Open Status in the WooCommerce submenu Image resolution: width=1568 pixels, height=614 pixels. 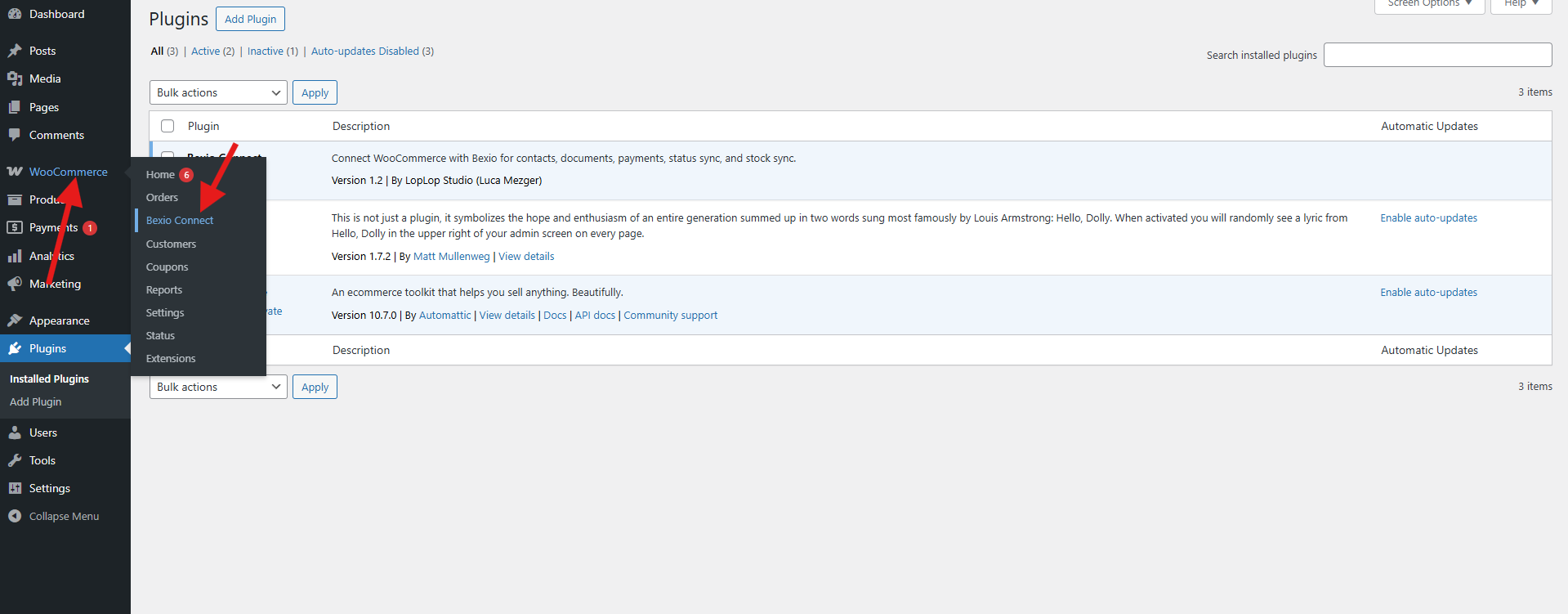coord(160,336)
